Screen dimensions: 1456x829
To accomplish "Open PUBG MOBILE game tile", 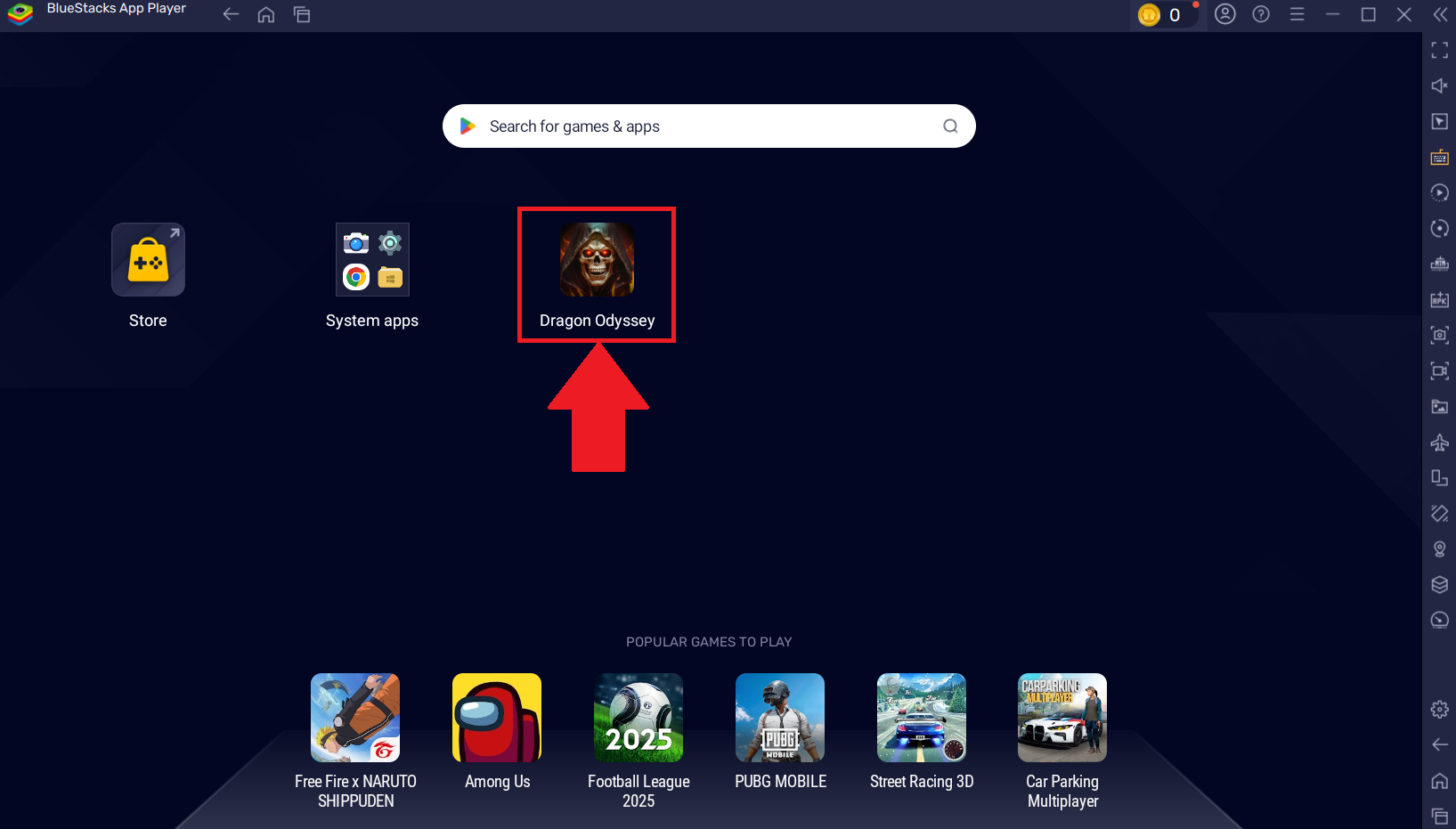I will click(780, 718).
